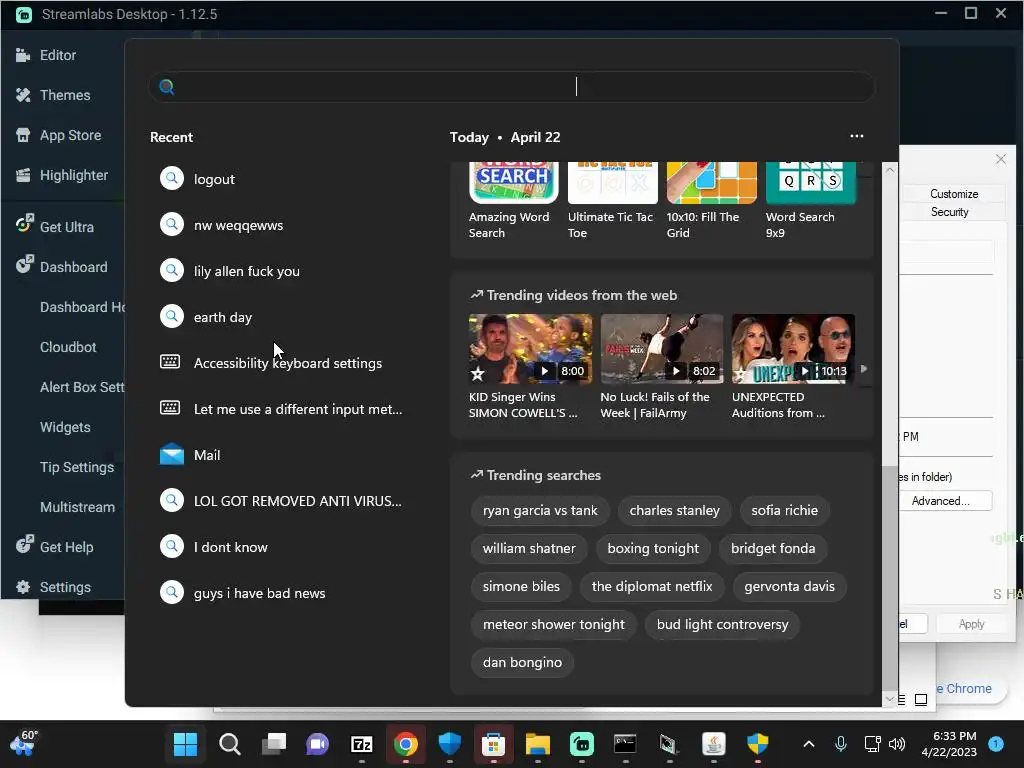Search trending 'ryan garcia vs tank'
The width and height of the screenshot is (1024, 768).
(x=540, y=511)
